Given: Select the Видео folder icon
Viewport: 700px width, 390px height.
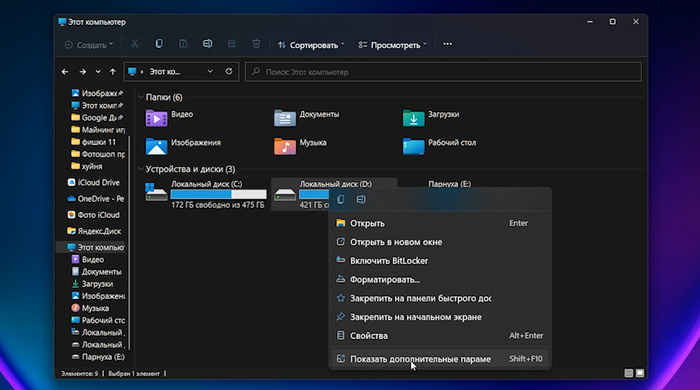Looking at the screenshot, I should tap(156, 118).
